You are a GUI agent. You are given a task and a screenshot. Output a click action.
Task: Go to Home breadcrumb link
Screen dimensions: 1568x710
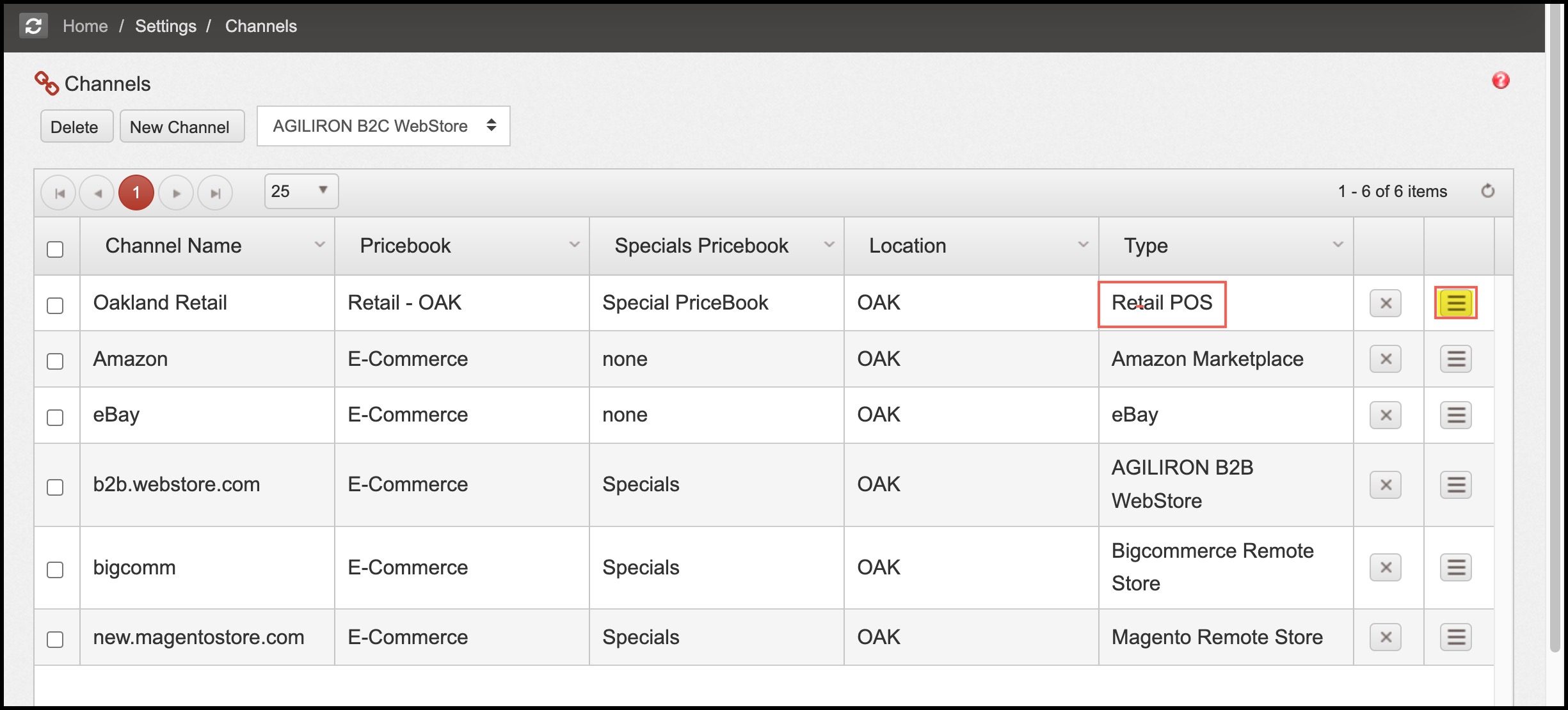pos(85,26)
